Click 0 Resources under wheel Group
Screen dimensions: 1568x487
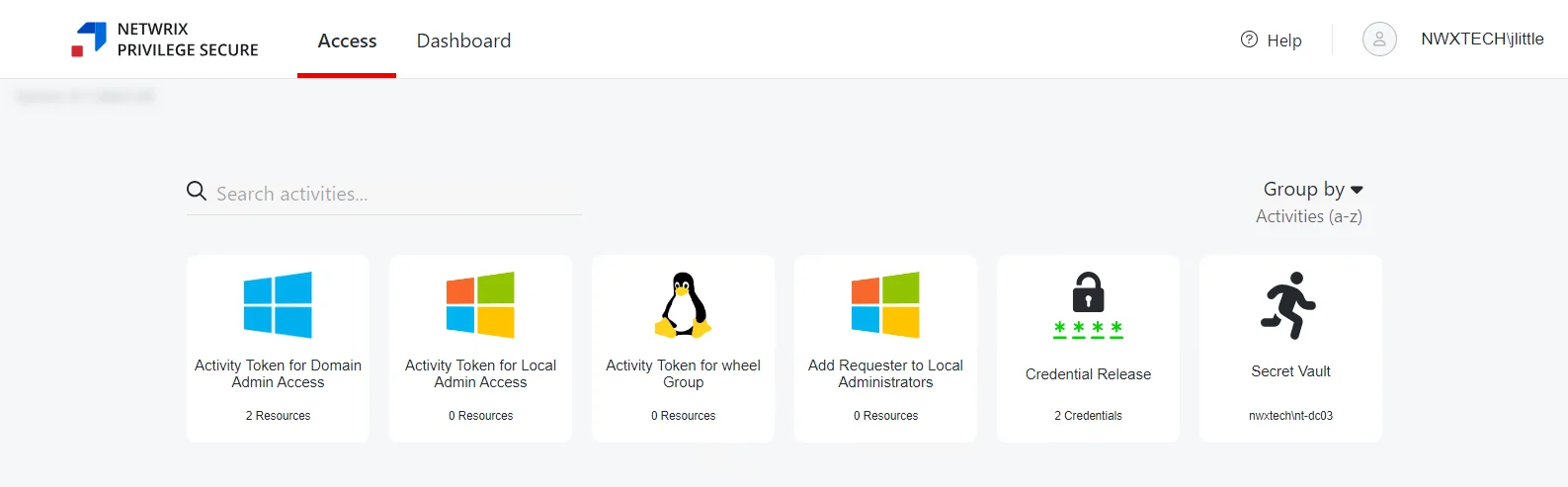click(x=683, y=416)
